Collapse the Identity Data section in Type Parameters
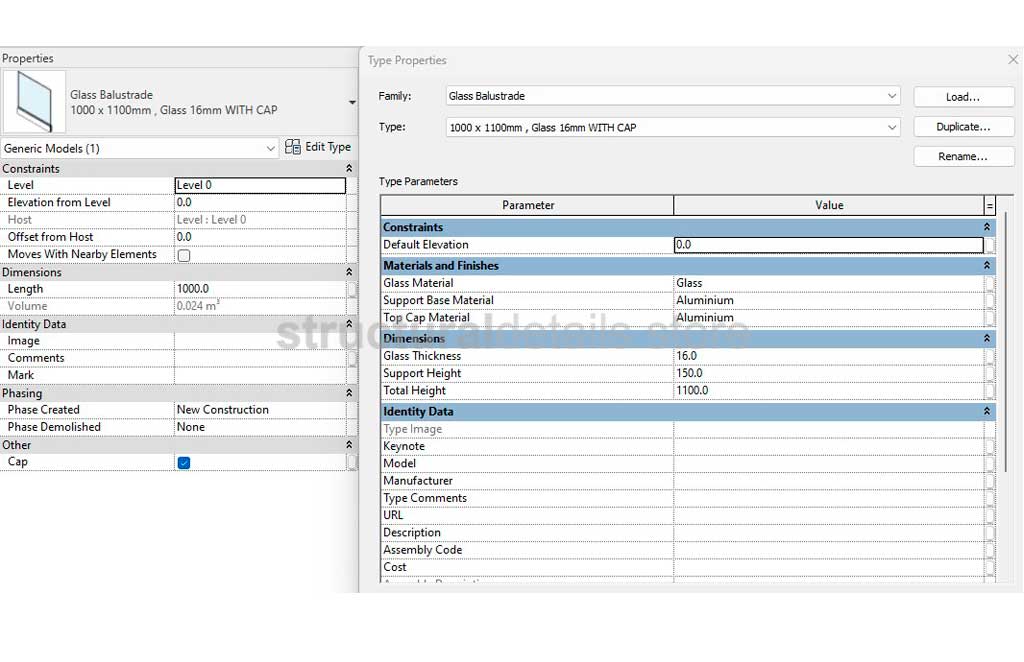The width and height of the screenshot is (1024, 662). [987, 412]
